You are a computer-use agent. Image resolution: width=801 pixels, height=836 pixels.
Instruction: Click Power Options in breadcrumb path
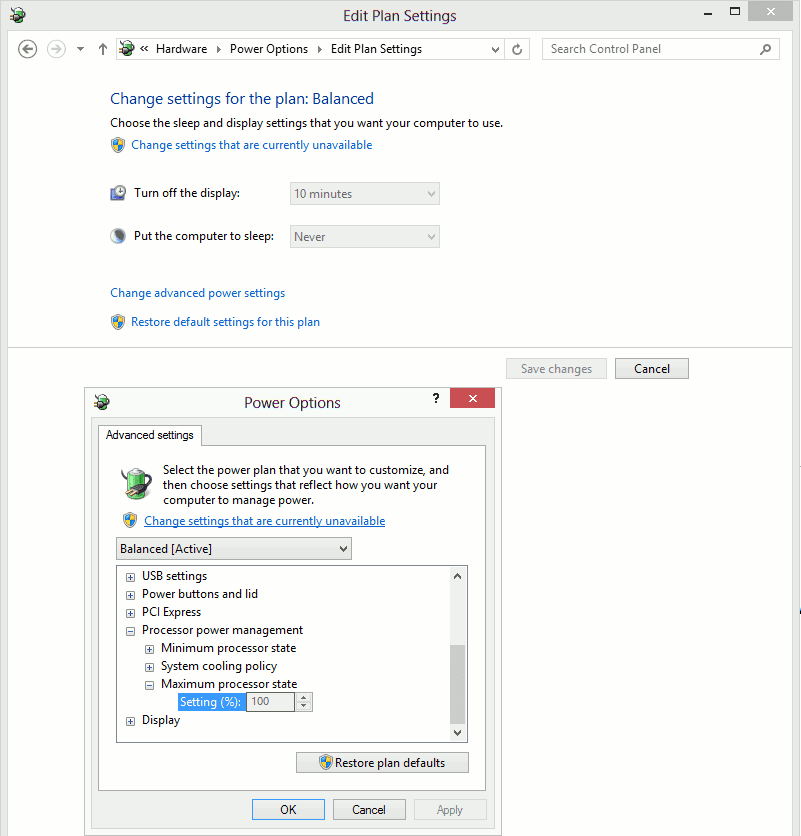269,49
